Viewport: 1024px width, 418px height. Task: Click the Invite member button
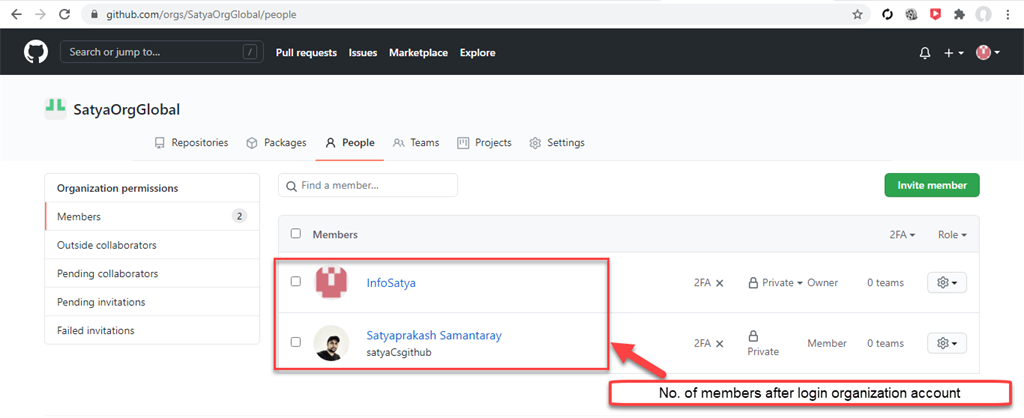932,185
